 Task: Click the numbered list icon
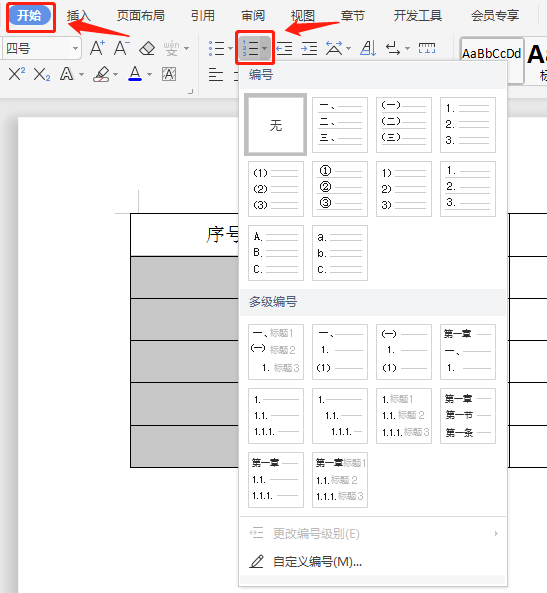click(x=250, y=48)
